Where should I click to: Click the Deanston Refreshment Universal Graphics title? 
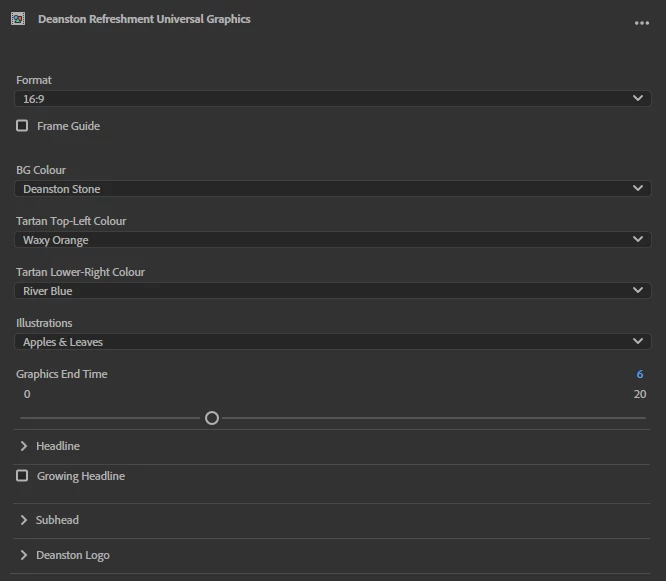(144, 19)
